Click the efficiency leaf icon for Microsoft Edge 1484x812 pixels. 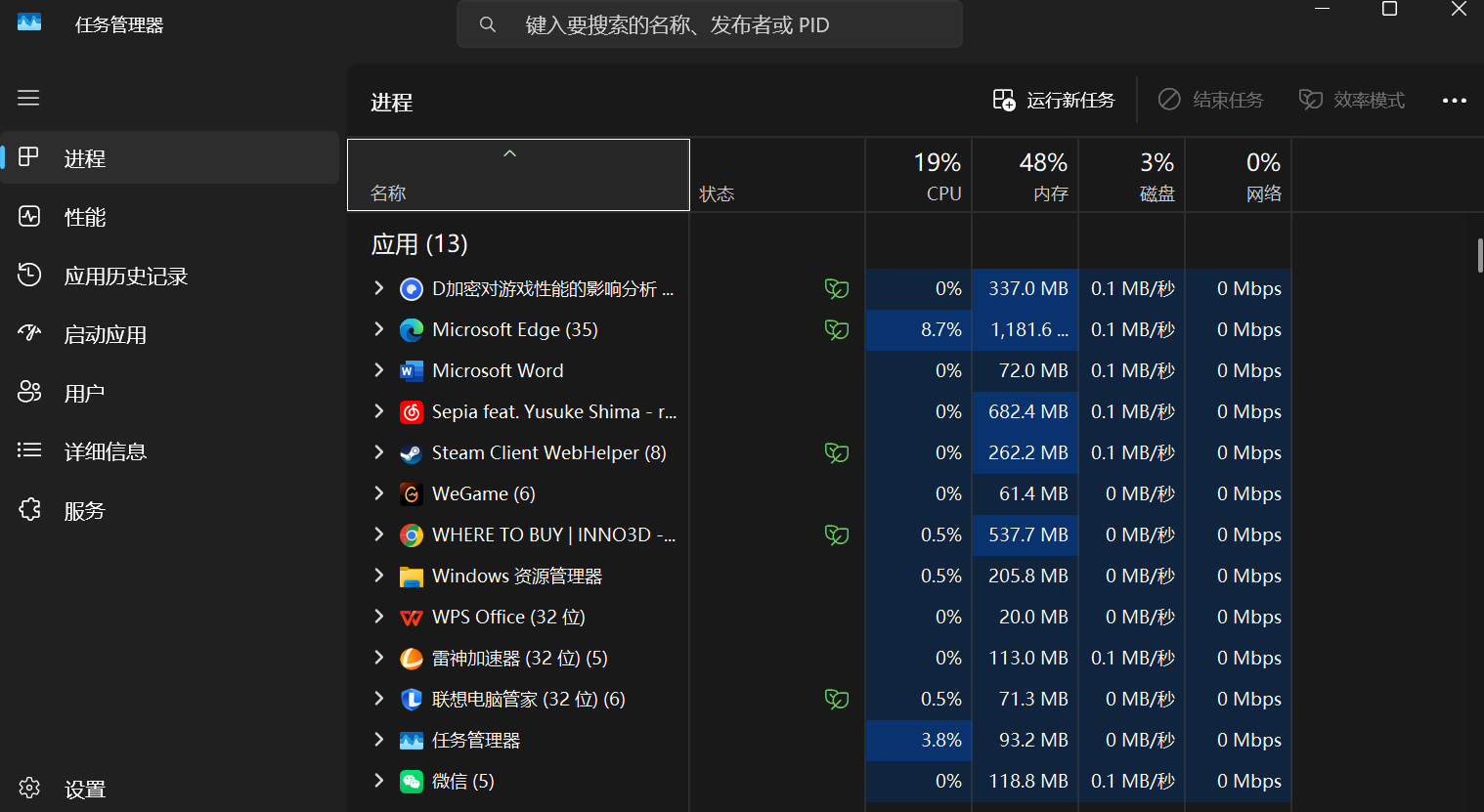837,330
